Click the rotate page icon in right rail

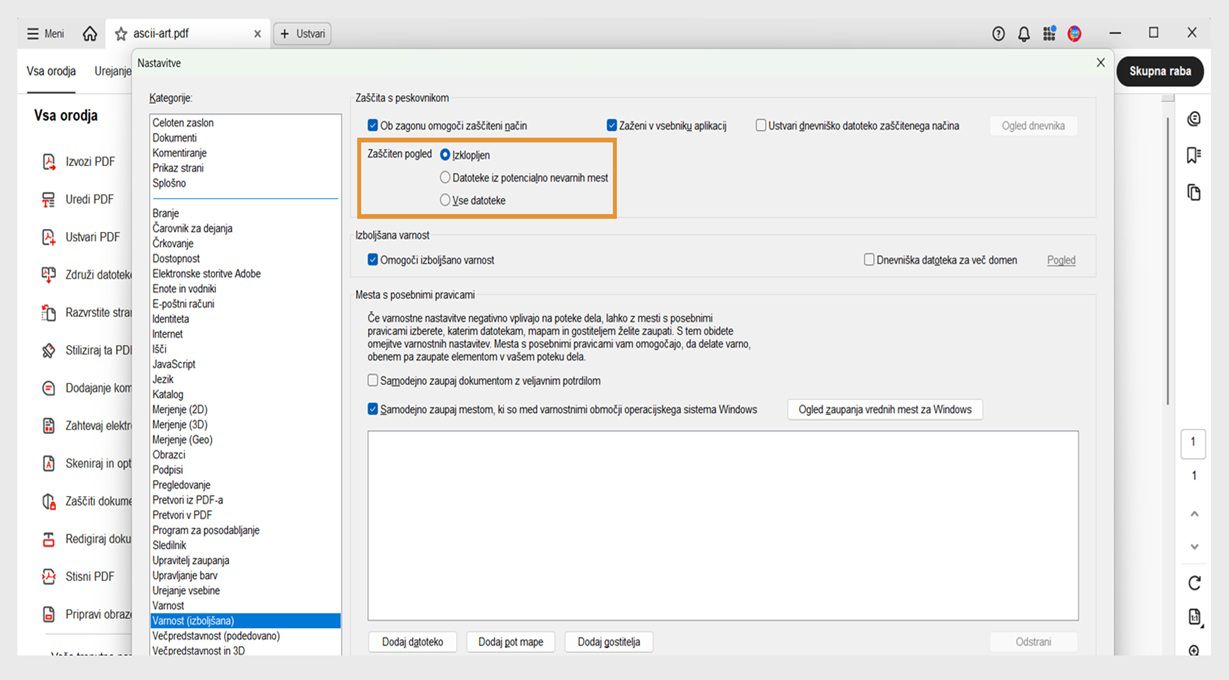click(x=1194, y=582)
